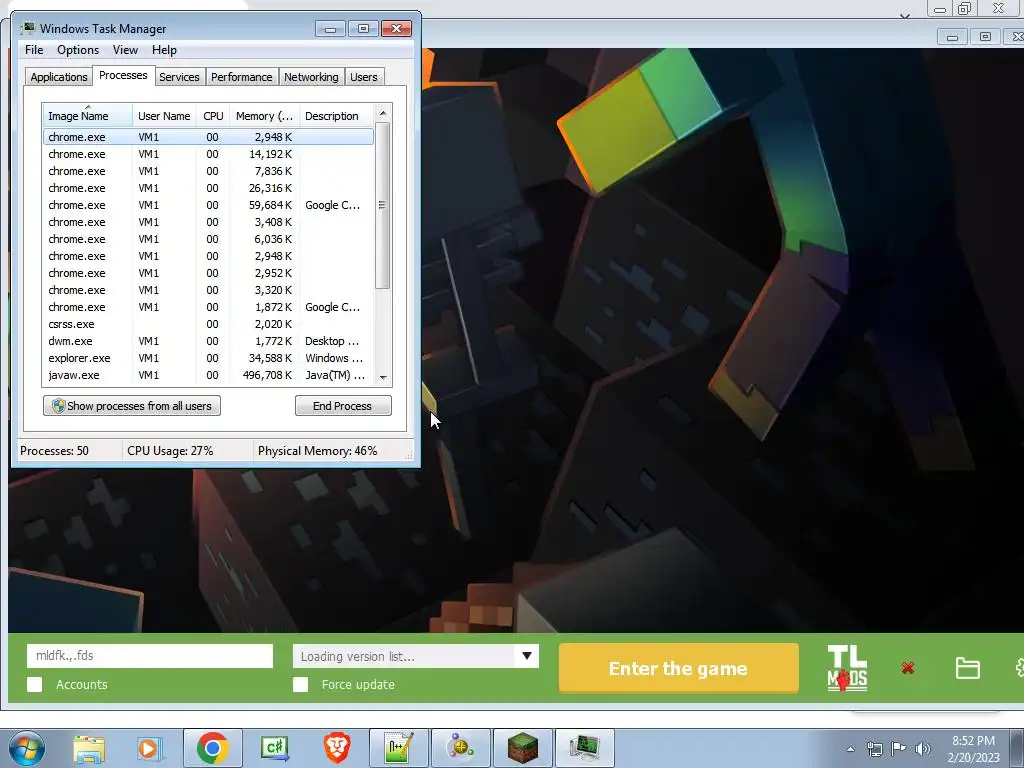Click the red X icon in launcher bar
Screen dimensions: 1024x768
tap(908, 668)
